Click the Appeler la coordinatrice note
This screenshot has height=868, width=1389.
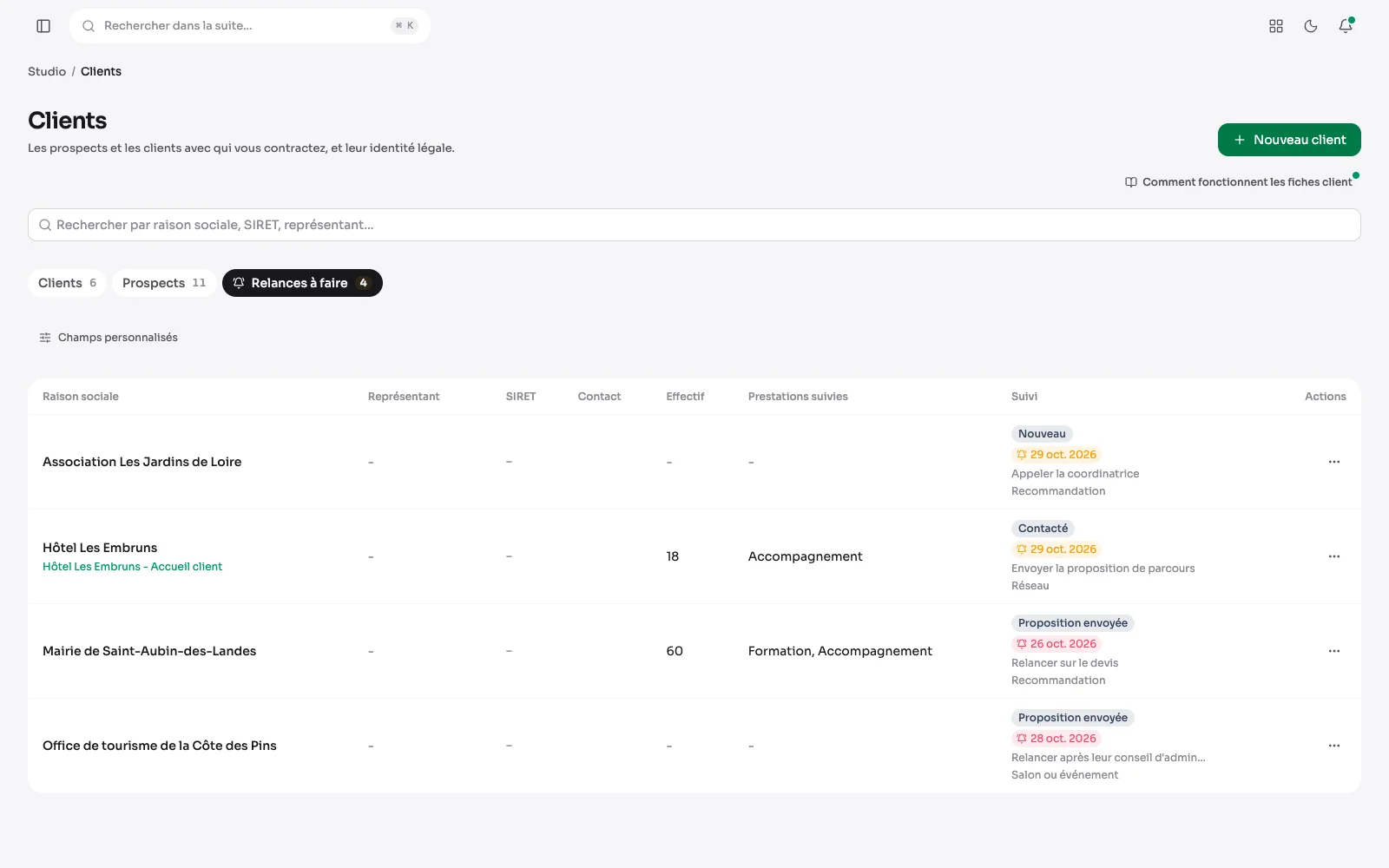click(x=1075, y=474)
